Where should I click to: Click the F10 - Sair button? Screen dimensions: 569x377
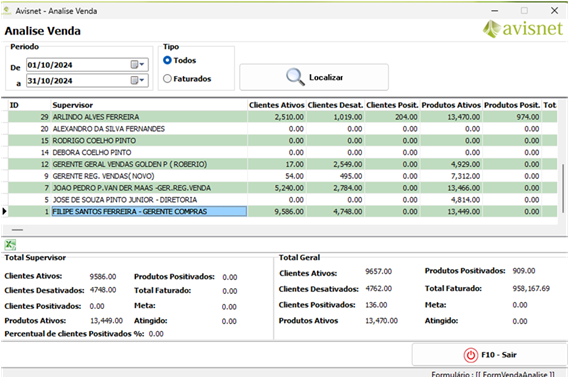(490, 355)
